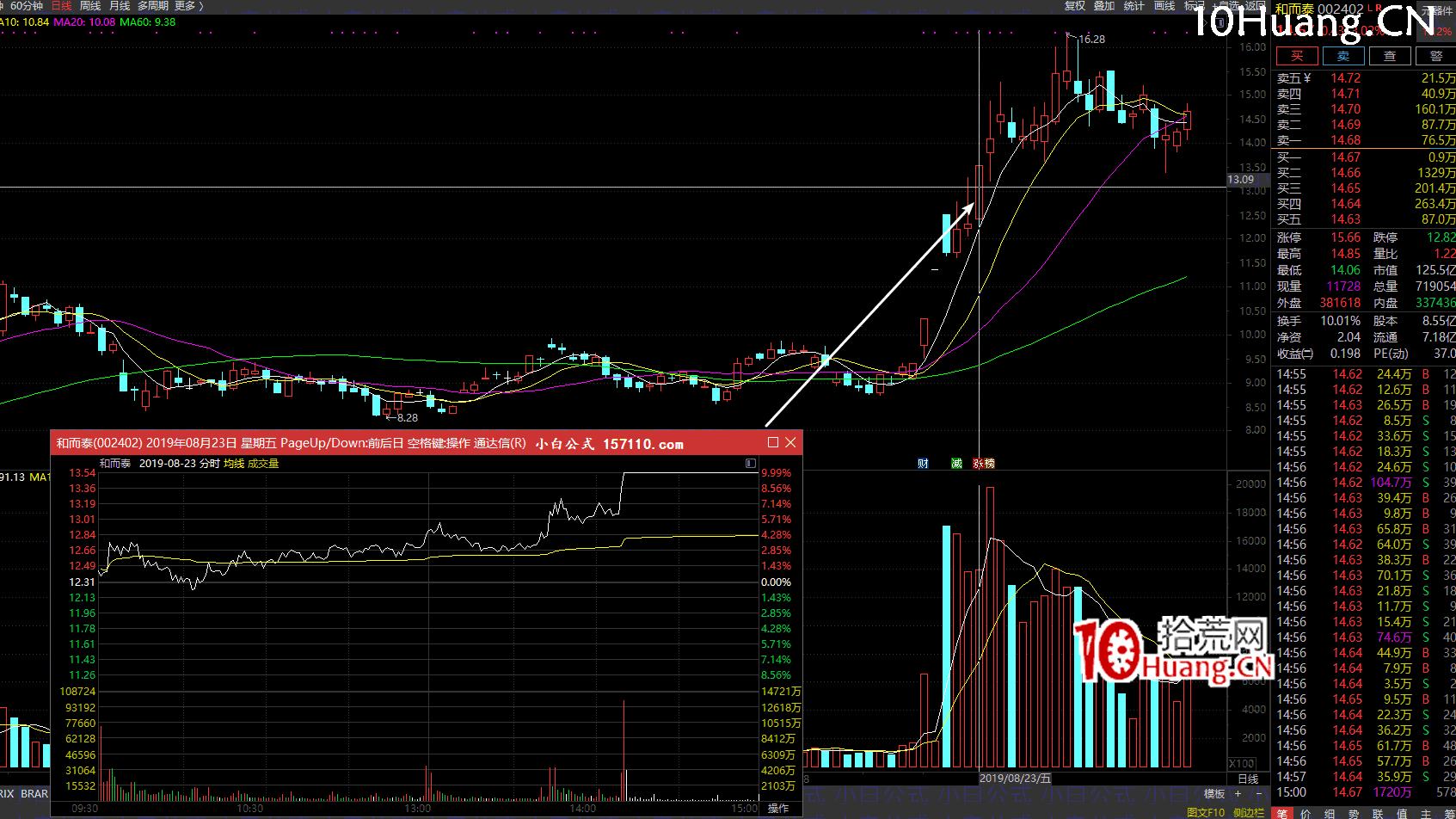Image resolution: width=1456 pixels, height=819 pixels.
Task: Click the 外盘 value 381618
Action: (x=1341, y=303)
